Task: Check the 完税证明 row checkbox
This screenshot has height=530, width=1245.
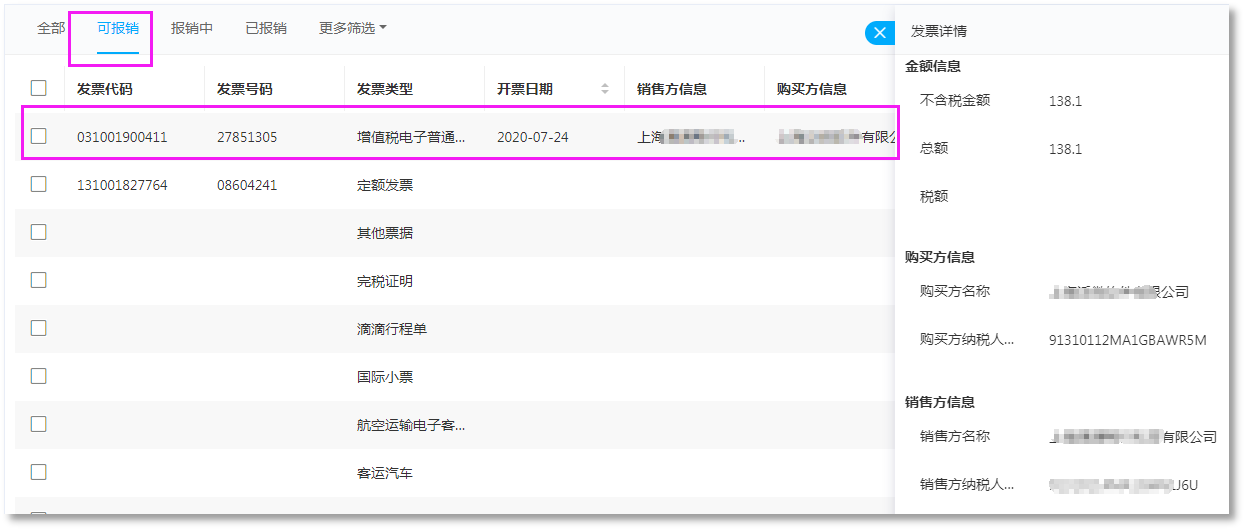Action: point(39,280)
